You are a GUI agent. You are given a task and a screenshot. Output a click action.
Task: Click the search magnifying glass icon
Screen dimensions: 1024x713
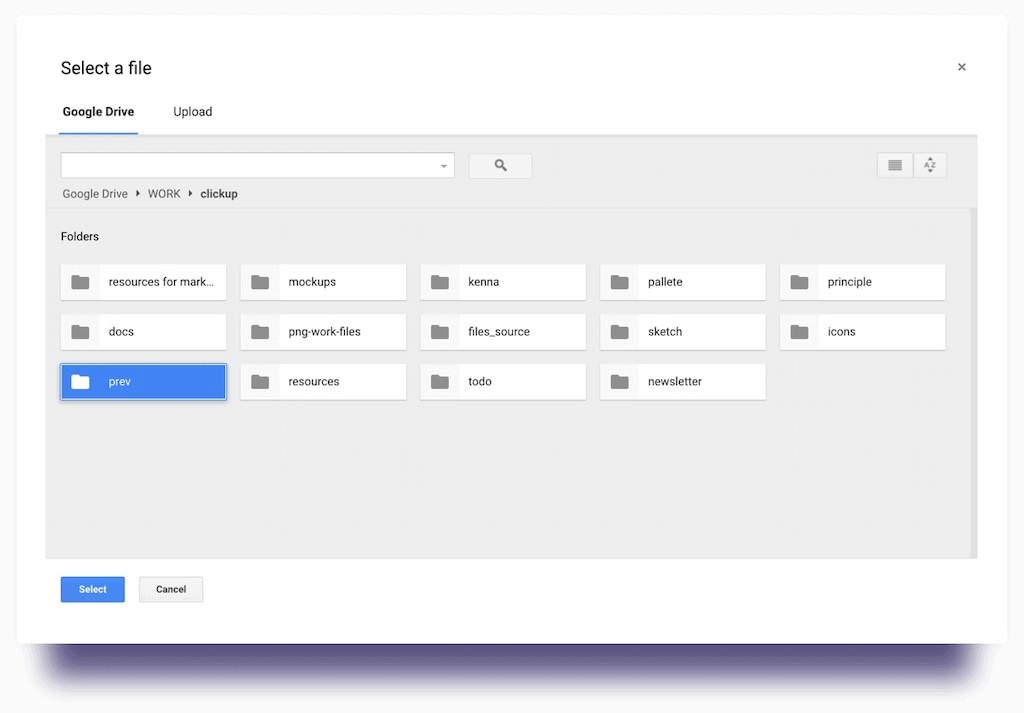tap(499, 165)
